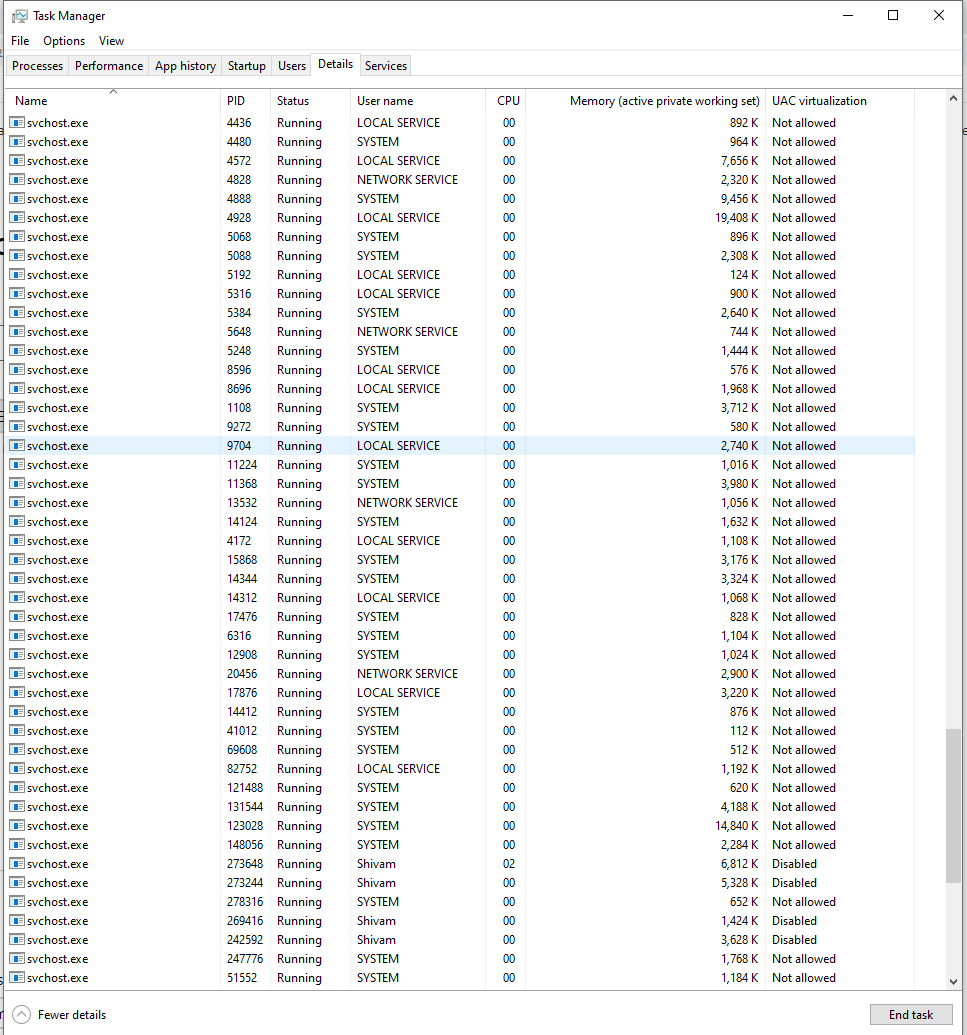Click the svchost.exe icon for PID 51552
This screenshot has width=967, height=1035.
[17, 978]
